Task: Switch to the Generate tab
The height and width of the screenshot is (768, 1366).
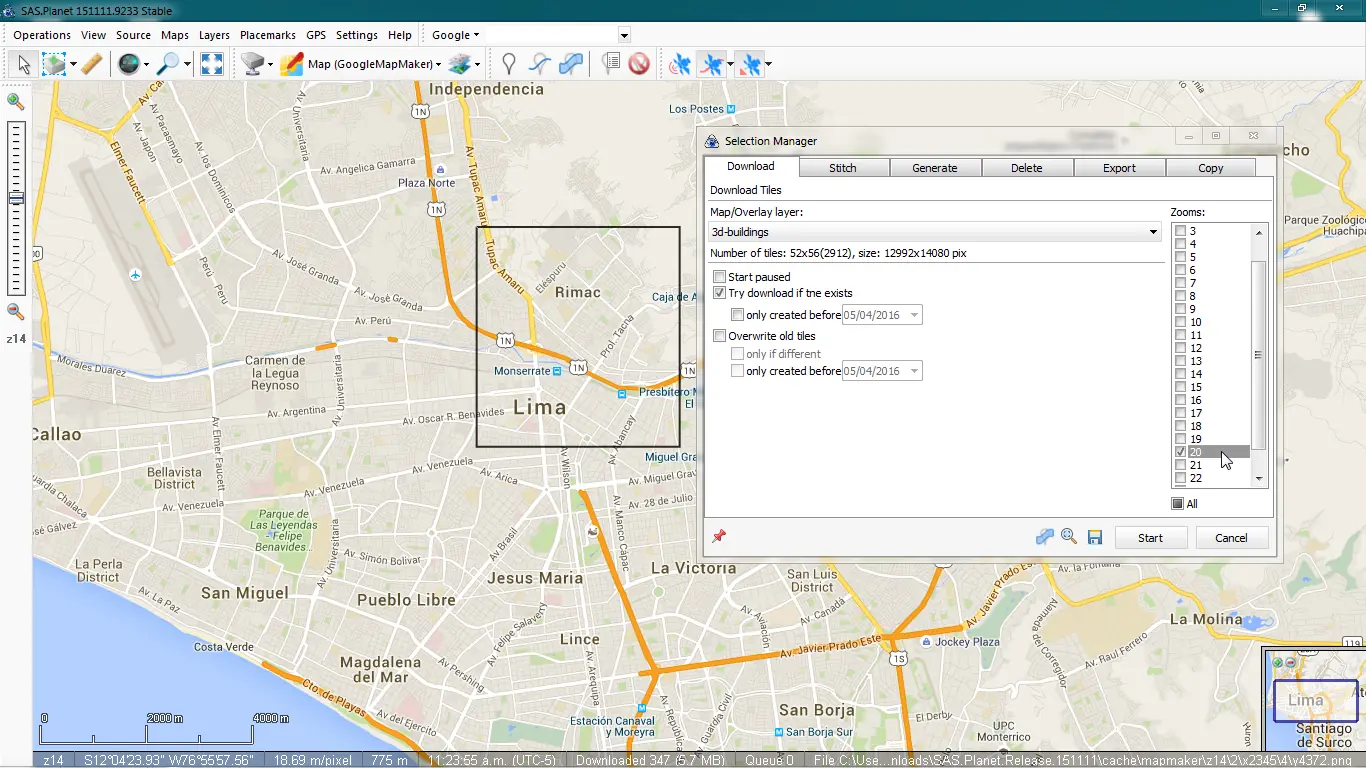Action: (935, 168)
